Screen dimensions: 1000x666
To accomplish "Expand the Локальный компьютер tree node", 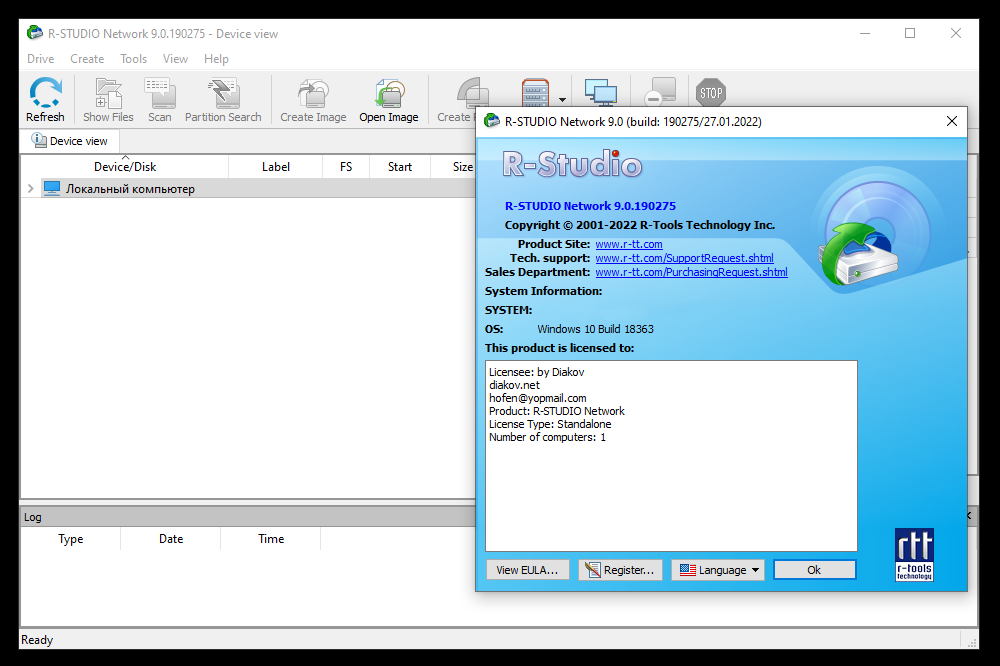I will [x=30, y=189].
